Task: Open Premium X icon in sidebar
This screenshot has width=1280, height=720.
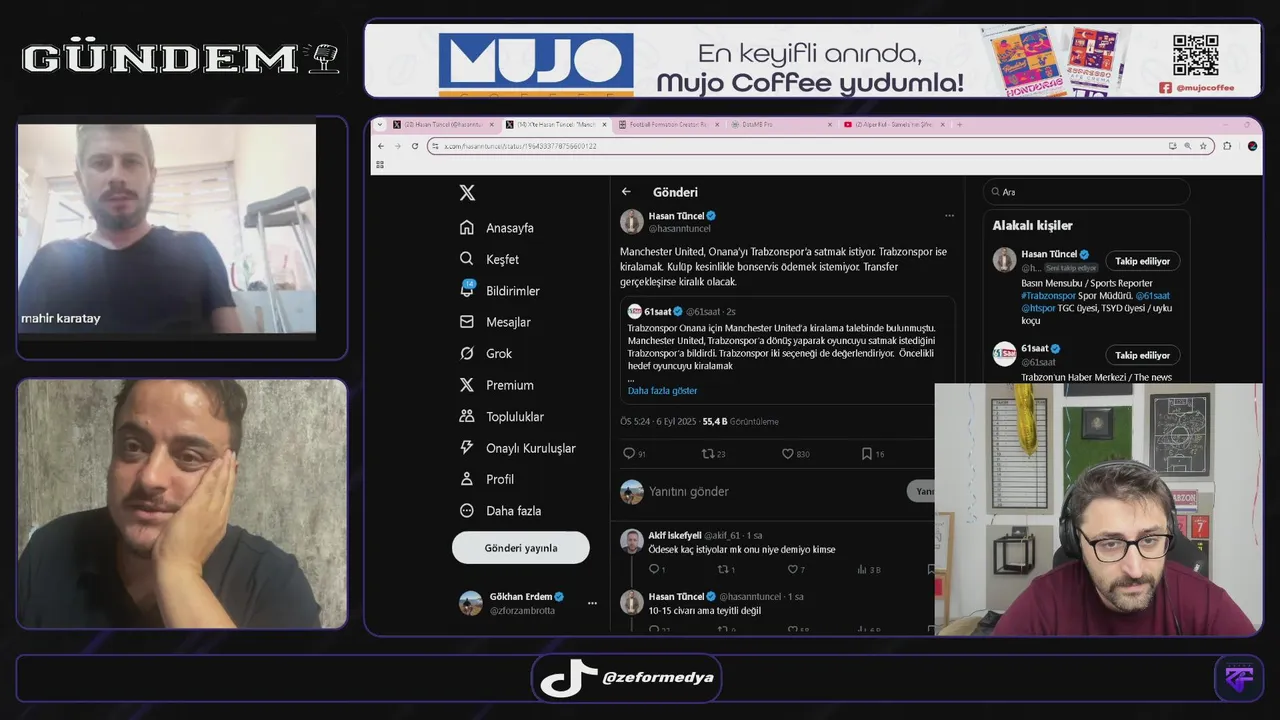Action: pos(467,385)
